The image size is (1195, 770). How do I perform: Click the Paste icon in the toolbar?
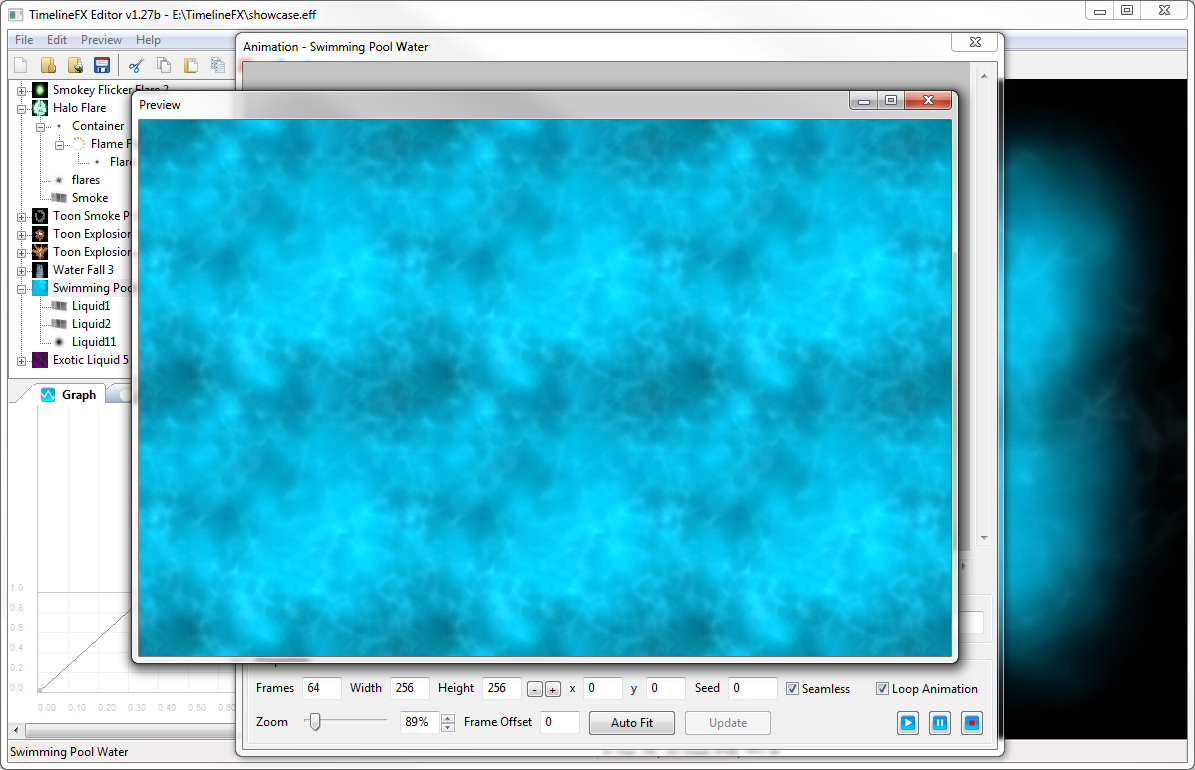(190, 64)
